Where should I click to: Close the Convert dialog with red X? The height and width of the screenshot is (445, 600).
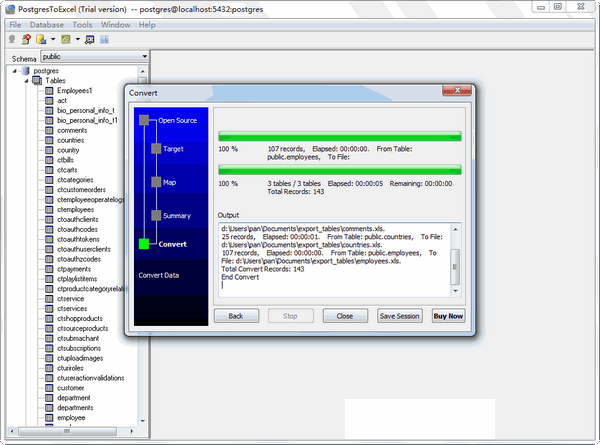[457, 90]
